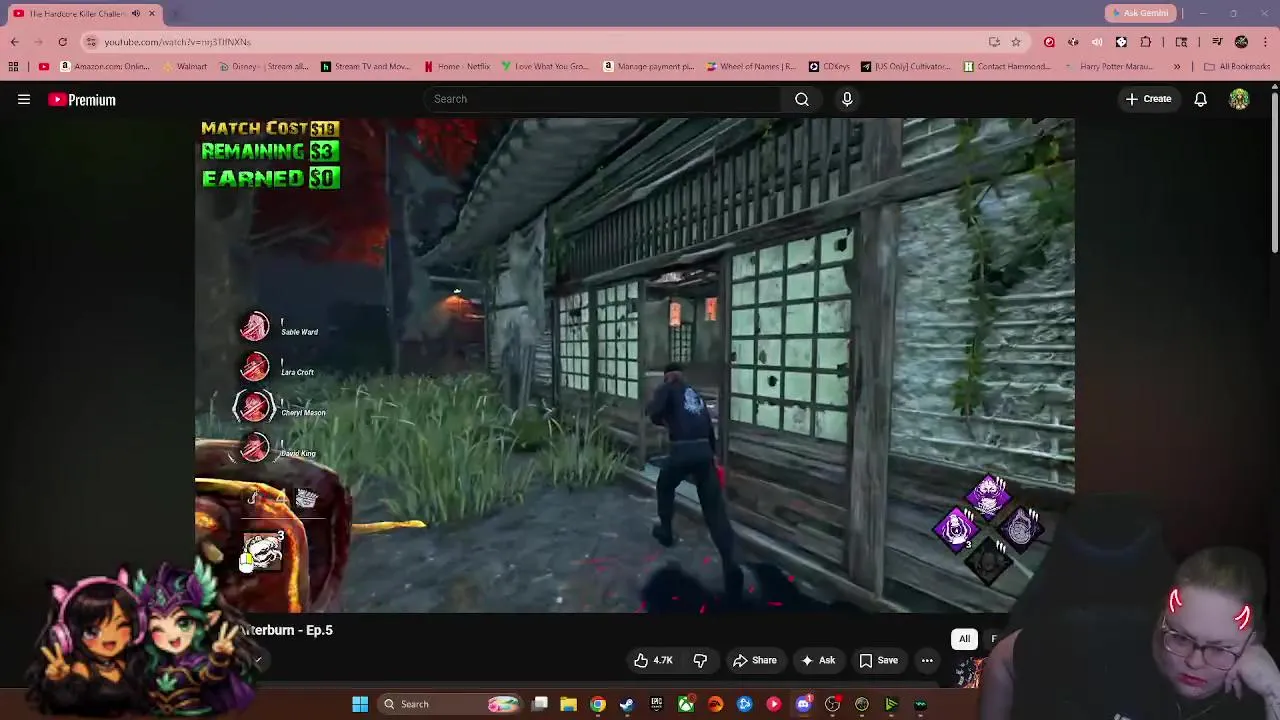Save the video to playlist

(x=879, y=660)
